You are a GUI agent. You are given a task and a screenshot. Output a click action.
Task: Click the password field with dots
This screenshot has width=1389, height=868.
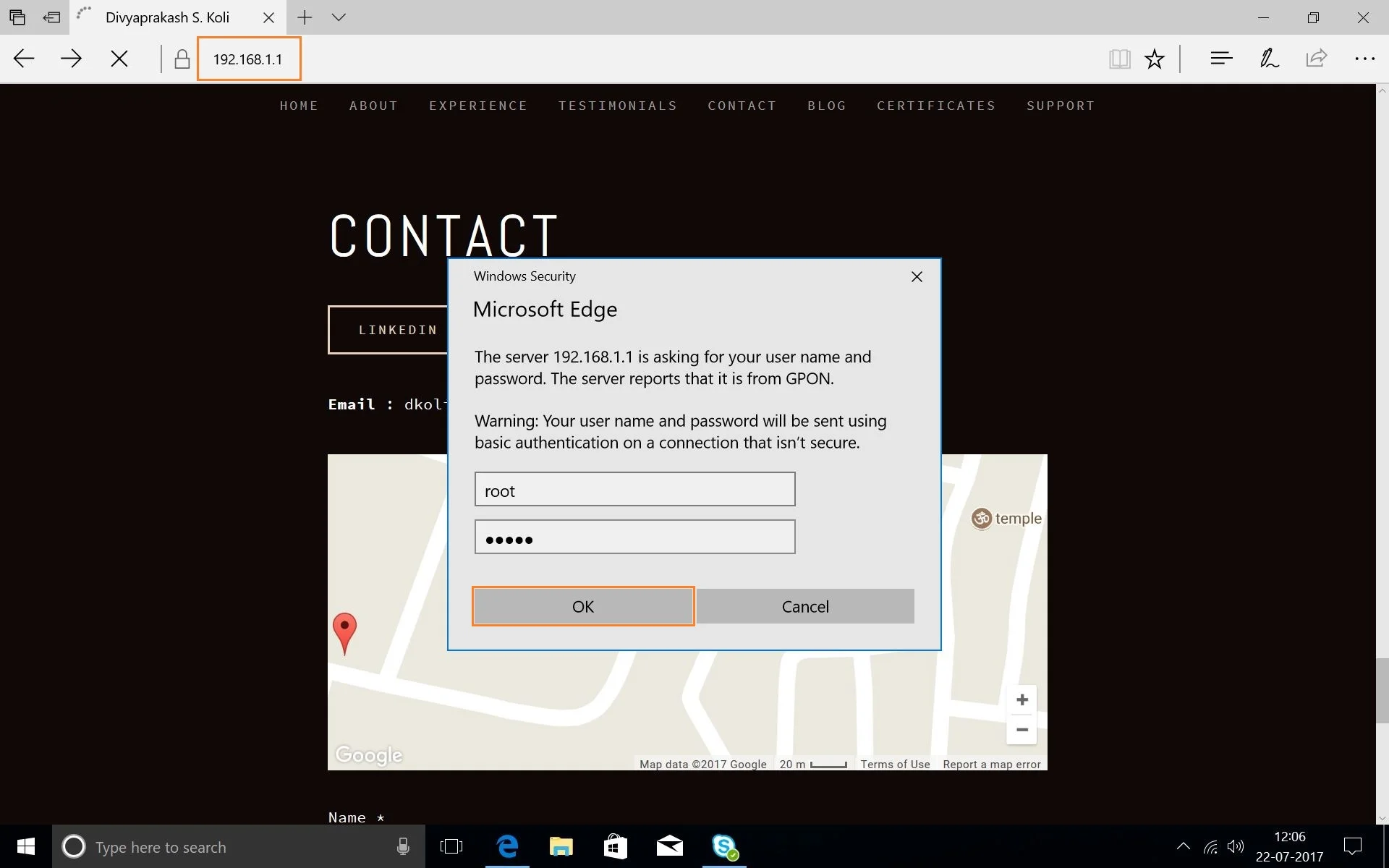(634, 537)
